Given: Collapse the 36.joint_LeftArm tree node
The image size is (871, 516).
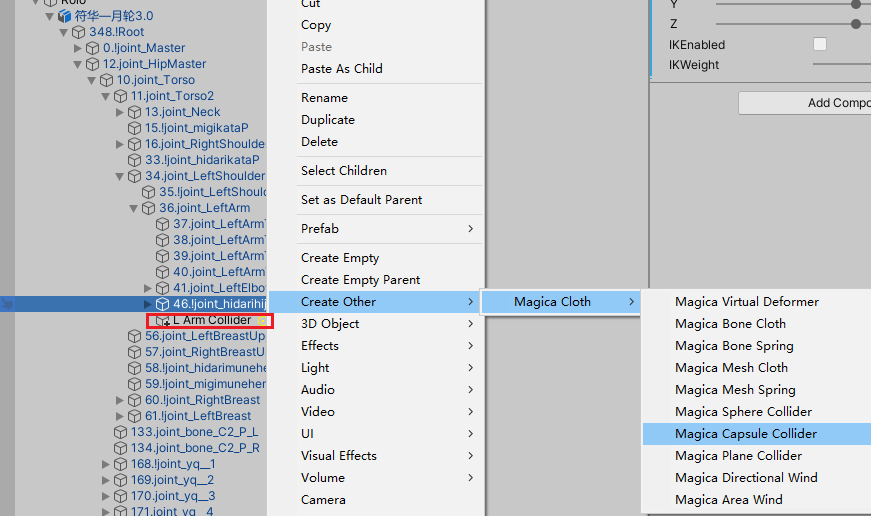Looking at the screenshot, I should click(134, 208).
